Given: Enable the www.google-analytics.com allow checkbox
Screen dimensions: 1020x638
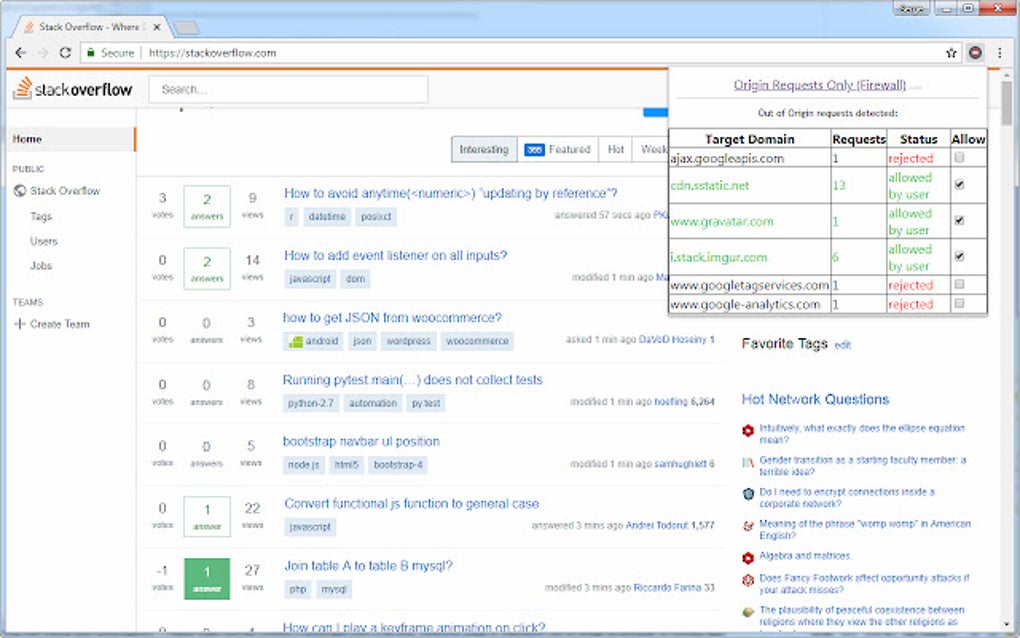Looking at the screenshot, I should 960,303.
